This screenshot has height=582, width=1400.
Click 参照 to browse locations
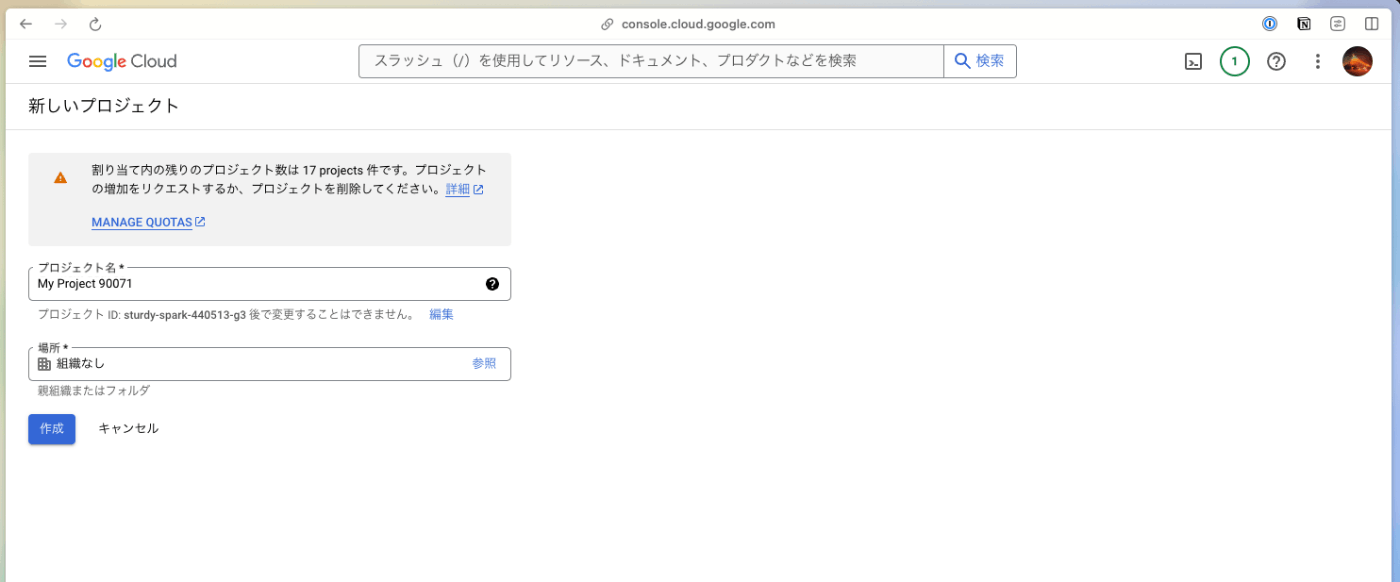[x=484, y=364]
